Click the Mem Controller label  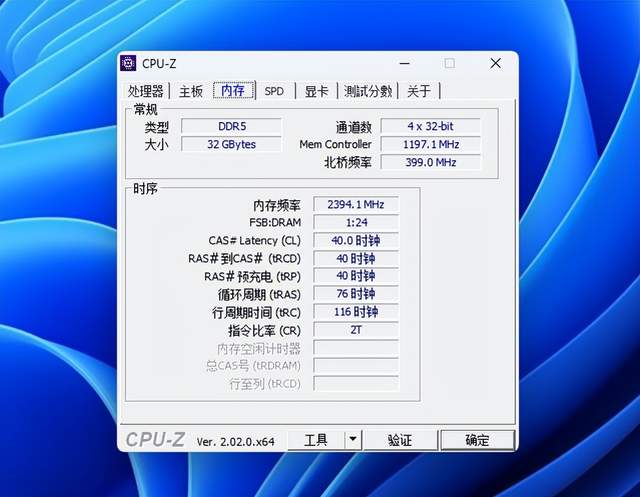pyautogui.click(x=336, y=144)
